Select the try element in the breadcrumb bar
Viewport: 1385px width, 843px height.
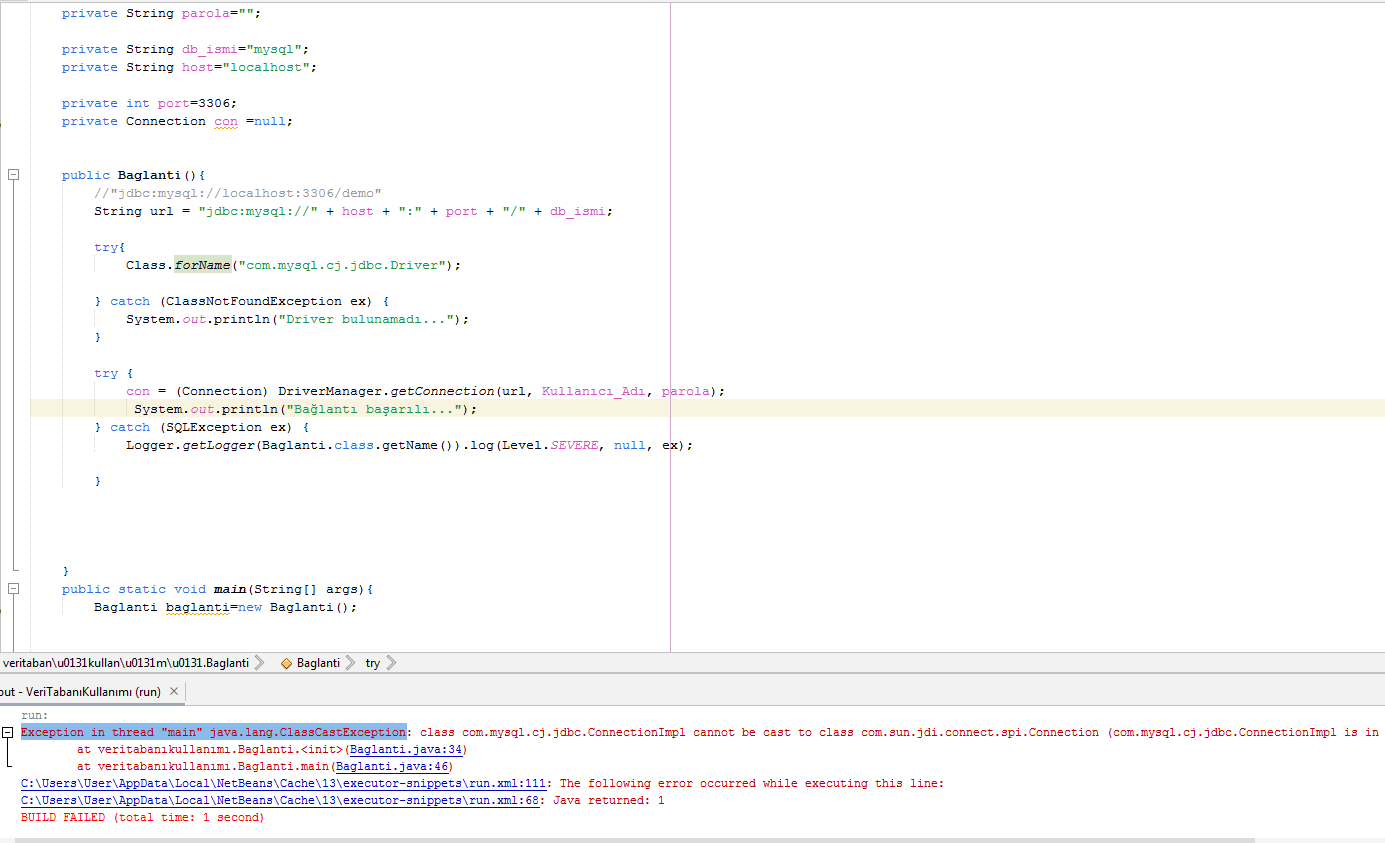click(372, 662)
